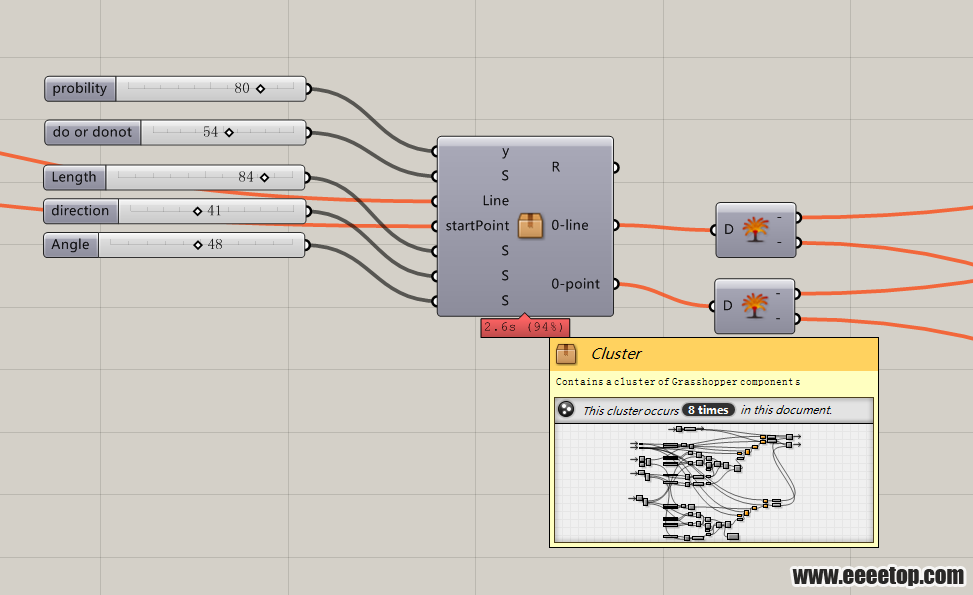Click the R output grip of cluster
Screen dimensions: 973x595
point(616,168)
